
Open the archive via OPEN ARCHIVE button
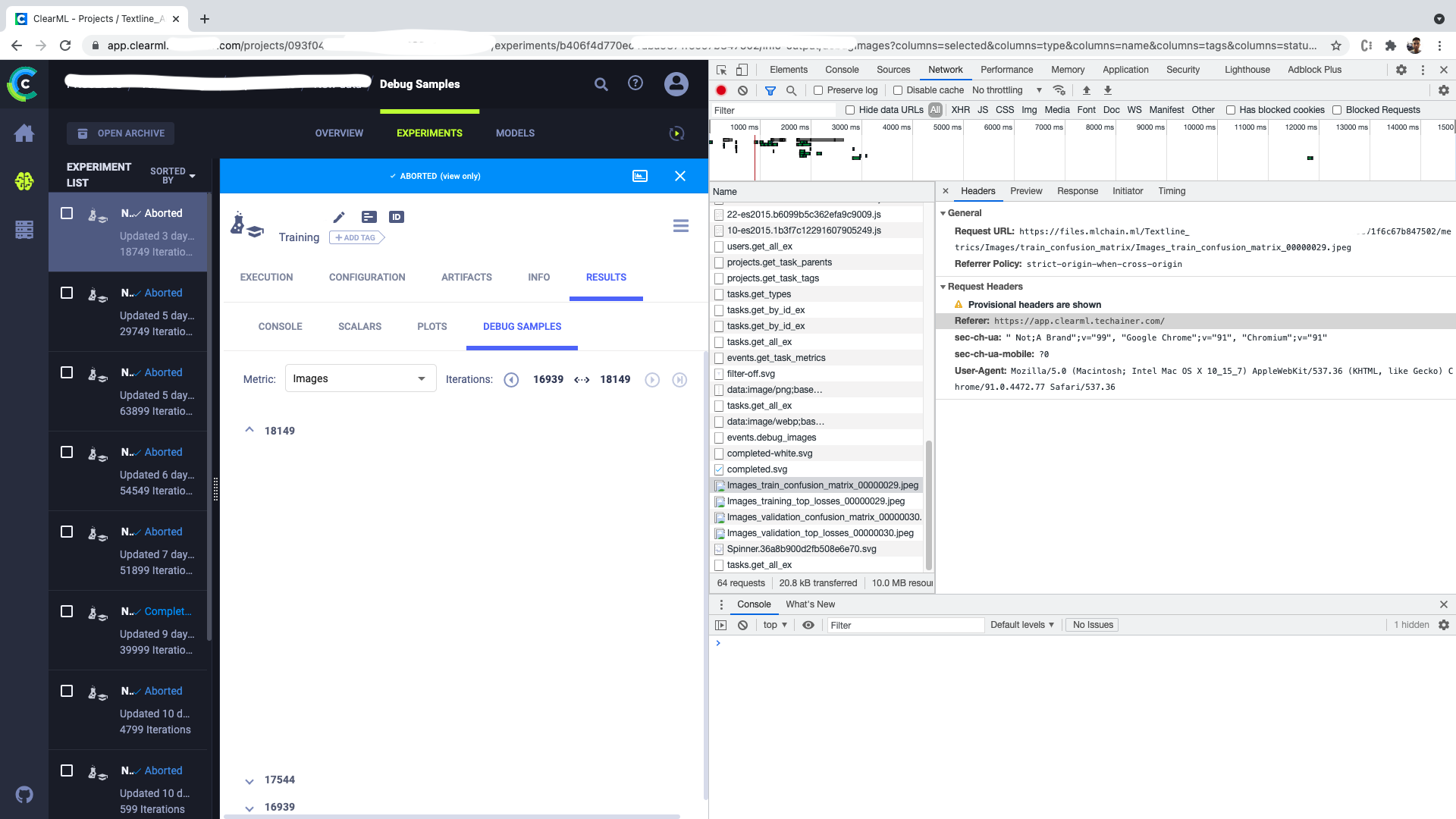pyautogui.click(x=121, y=133)
